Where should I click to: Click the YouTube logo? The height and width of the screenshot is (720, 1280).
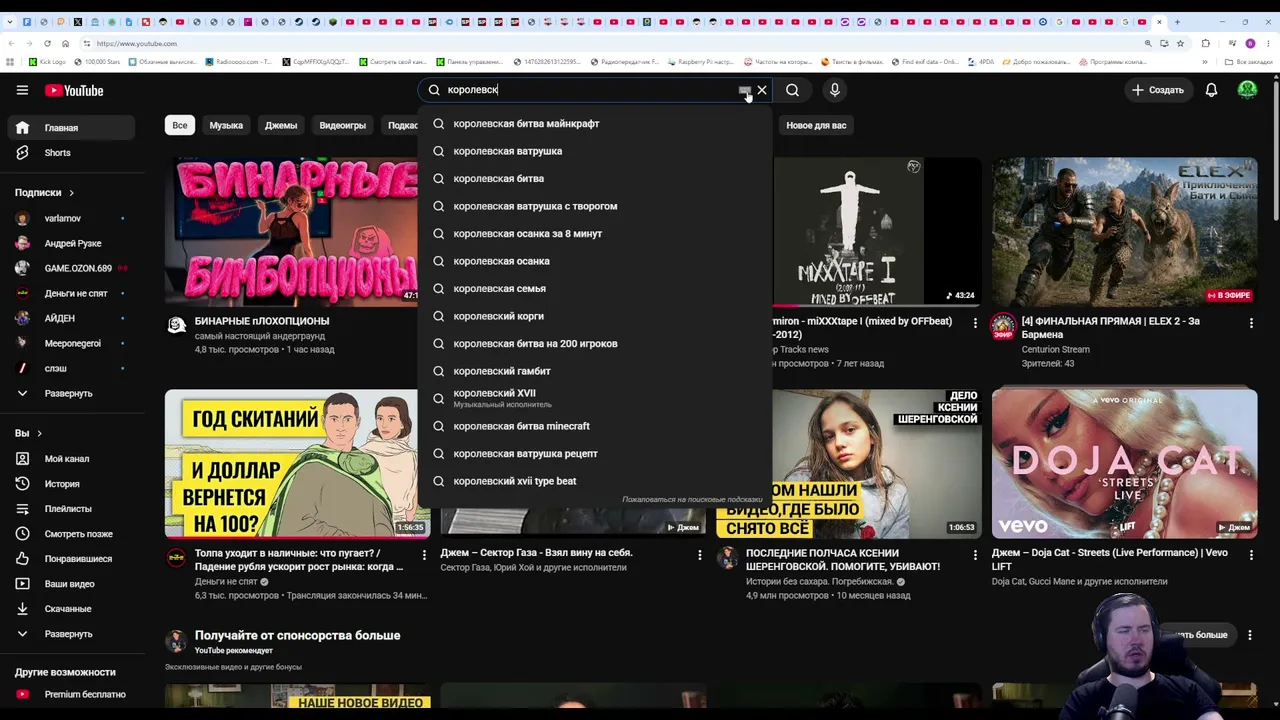[74, 90]
